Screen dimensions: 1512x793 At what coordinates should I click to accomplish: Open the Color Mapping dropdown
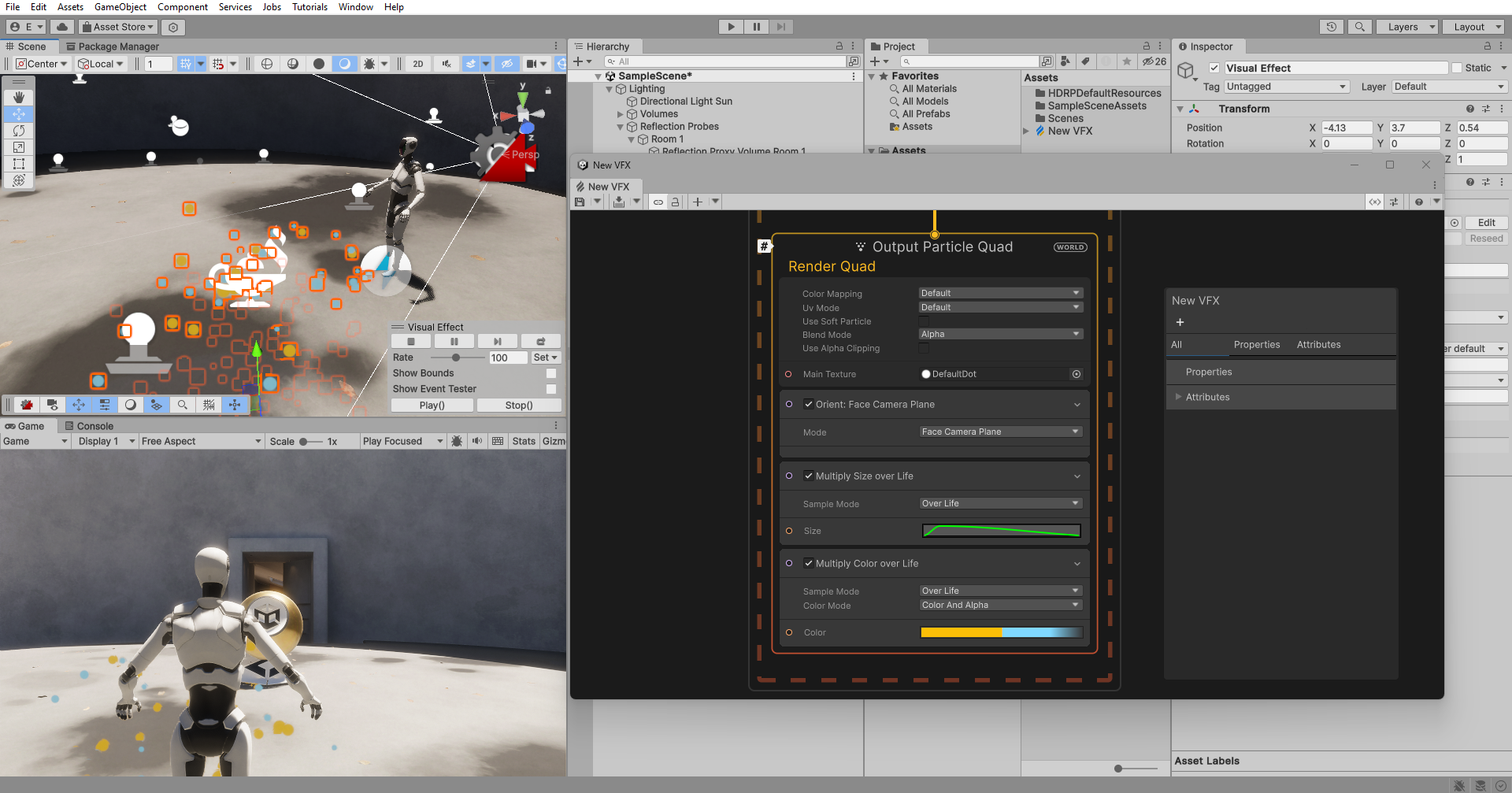pyautogui.click(x=1001, y=293)
